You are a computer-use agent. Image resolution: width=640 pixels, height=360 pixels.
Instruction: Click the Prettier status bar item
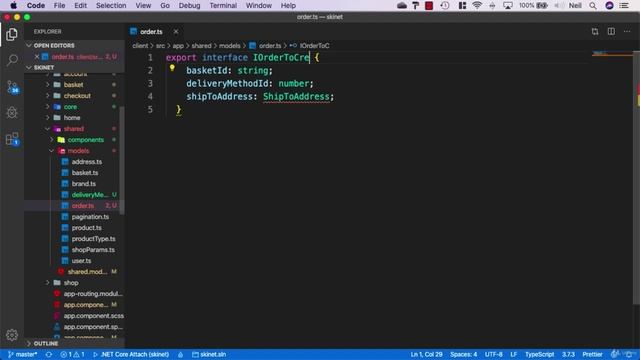point(592,354)
